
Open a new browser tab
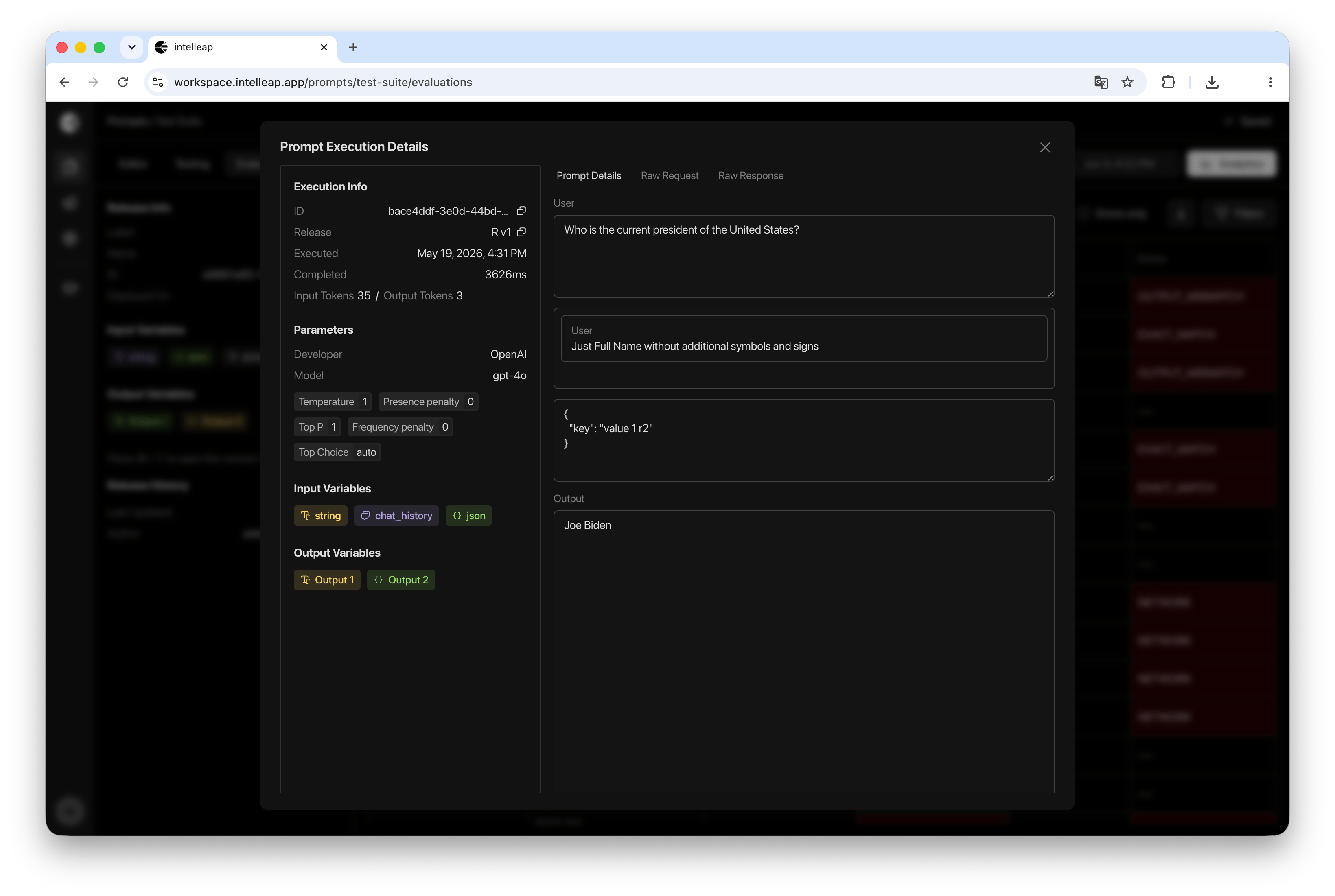click(x=353, y=47)
